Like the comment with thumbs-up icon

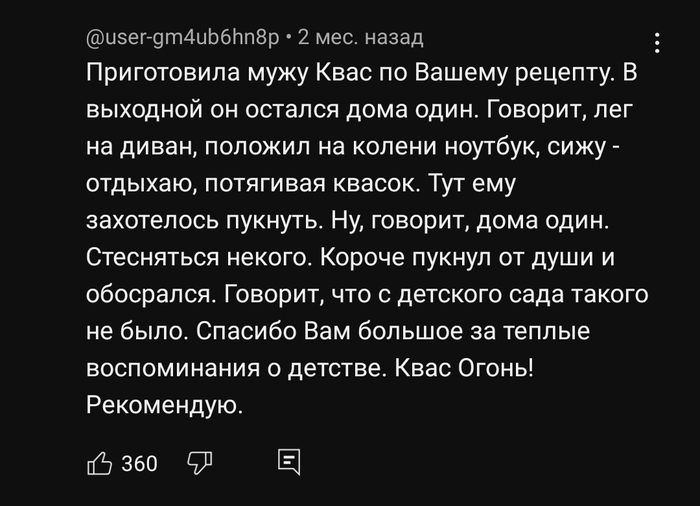pyautogui.click(x=100, y=463)
